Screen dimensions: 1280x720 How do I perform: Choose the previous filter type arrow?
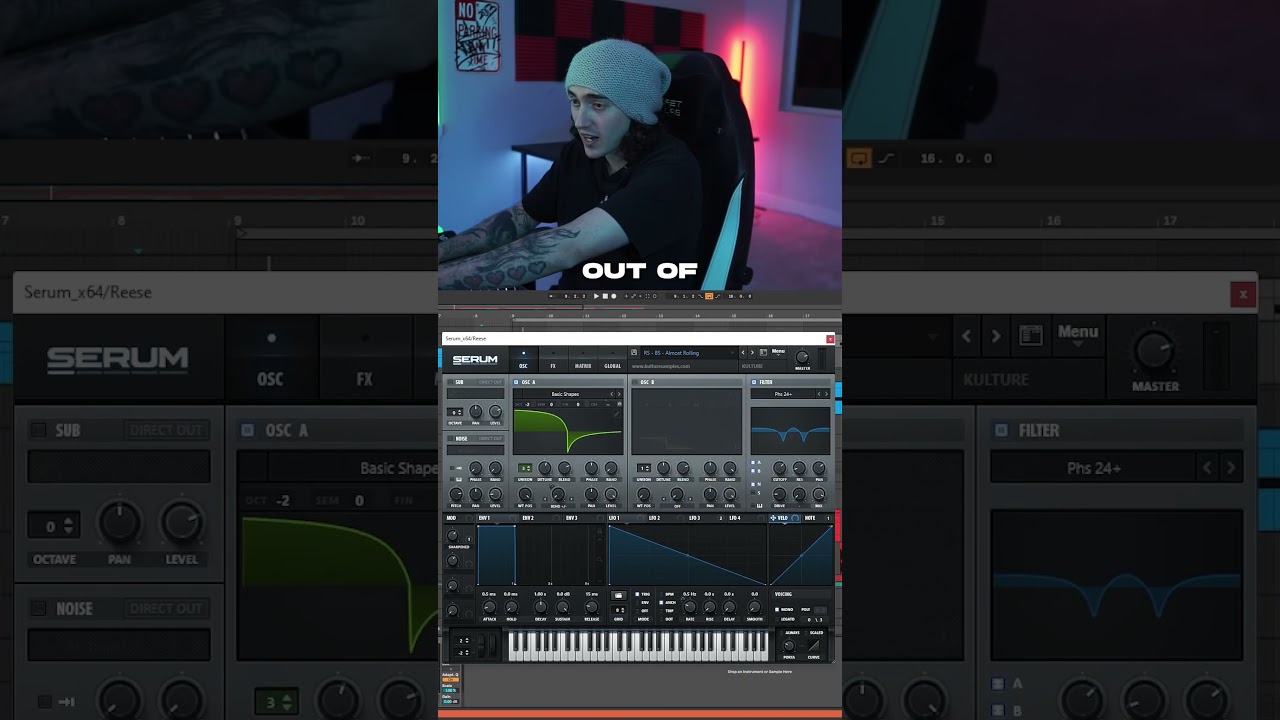(819, 394)
